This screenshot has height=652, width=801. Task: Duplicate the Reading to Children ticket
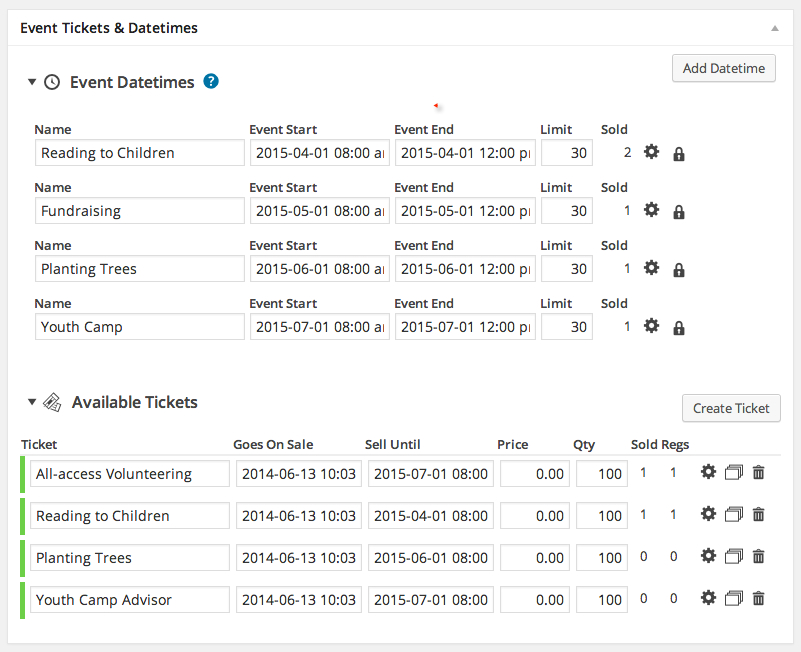click(x=734, y=514)
